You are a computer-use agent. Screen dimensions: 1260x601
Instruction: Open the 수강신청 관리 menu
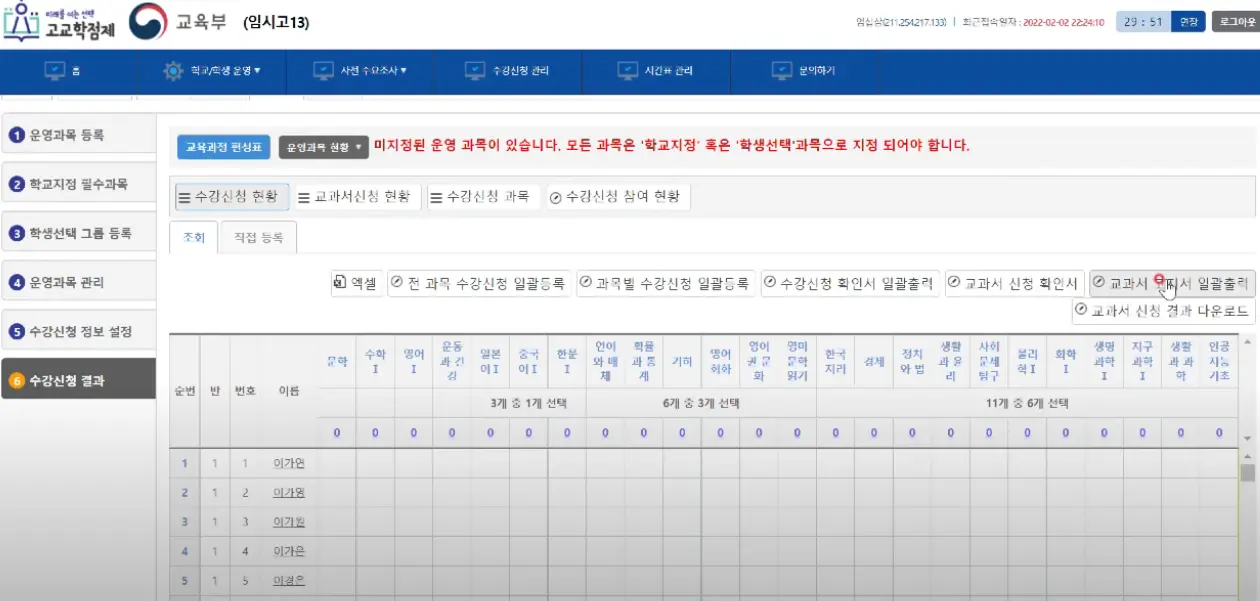click(520, 71)
